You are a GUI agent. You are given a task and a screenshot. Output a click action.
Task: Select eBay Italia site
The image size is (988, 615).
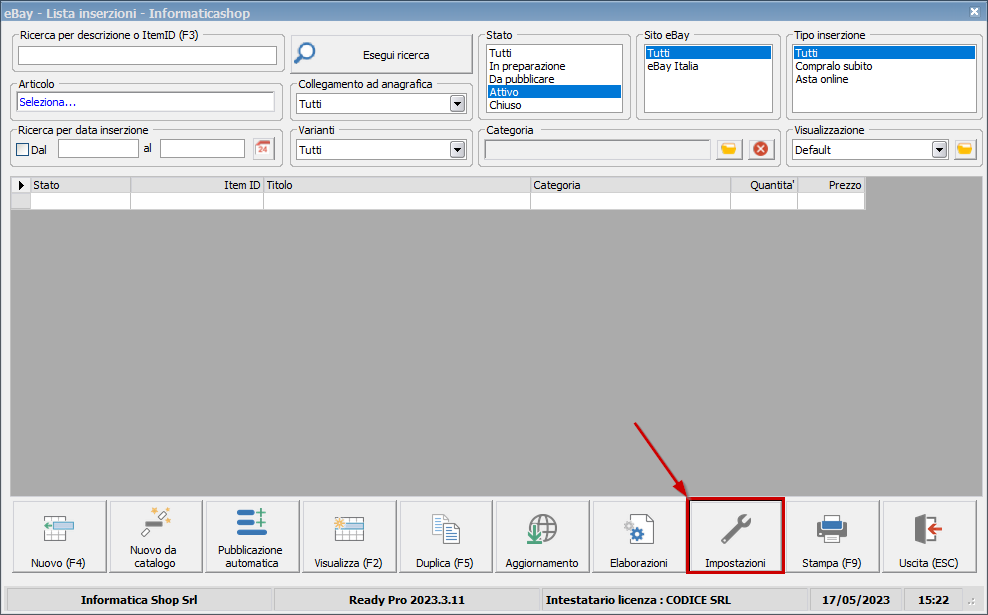[708, 66]
